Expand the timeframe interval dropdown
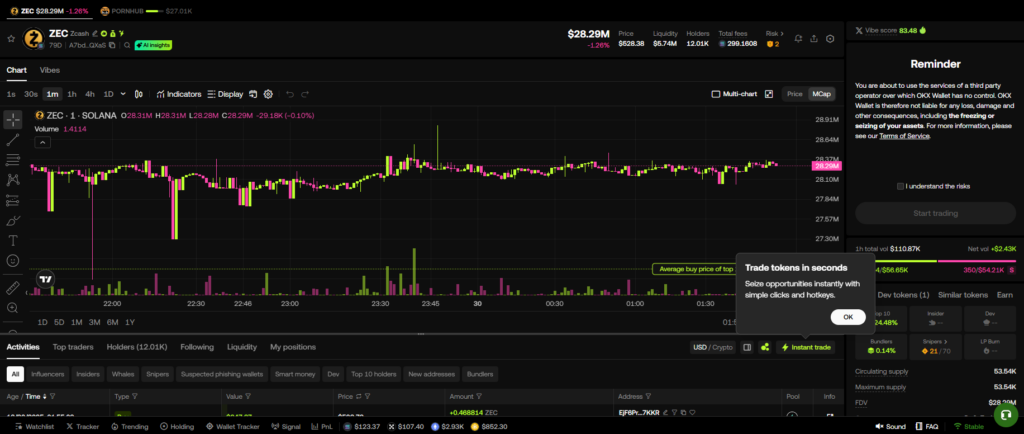 [x=123, y=94]
